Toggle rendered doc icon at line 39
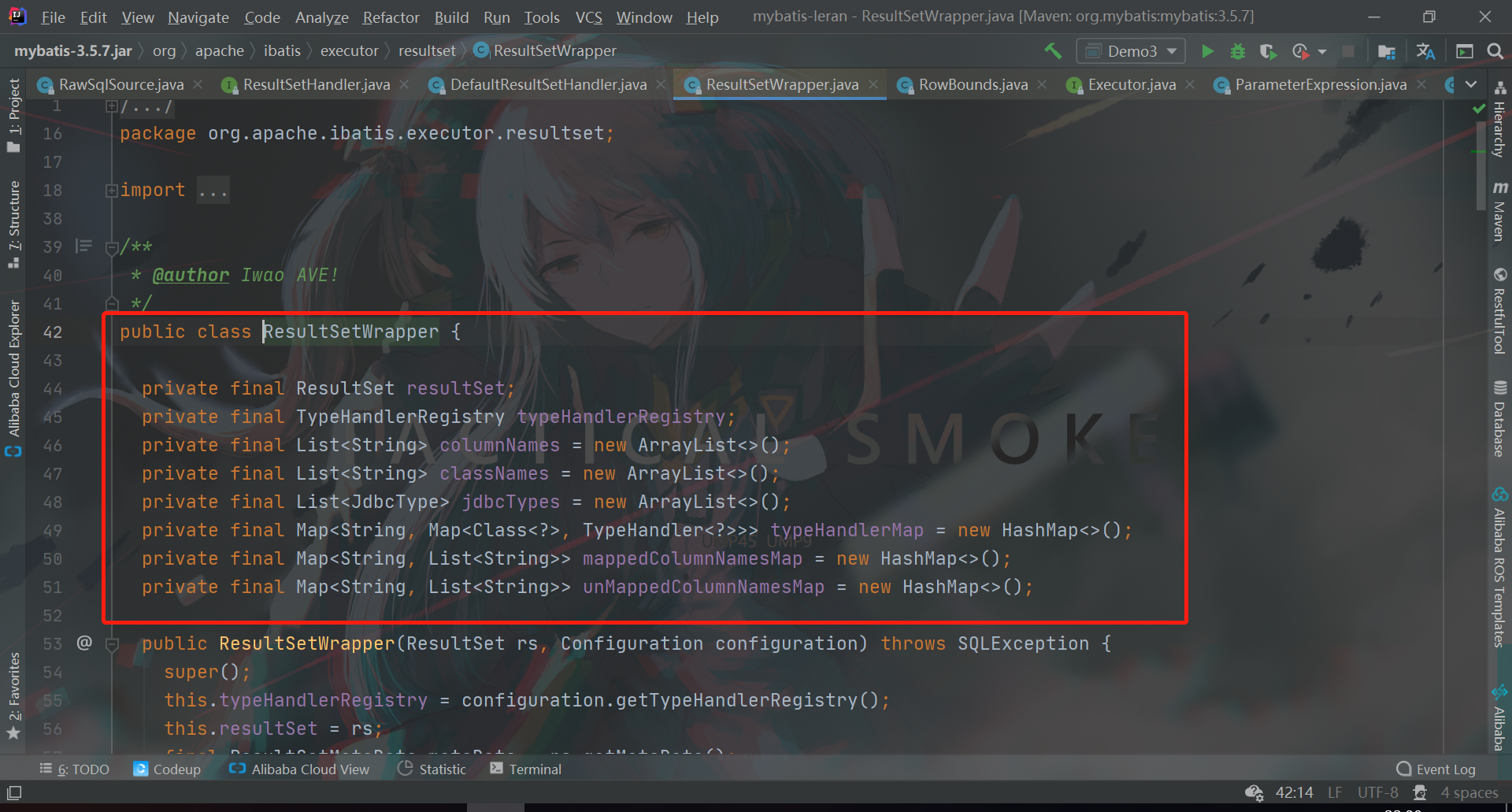 (83, 247)
